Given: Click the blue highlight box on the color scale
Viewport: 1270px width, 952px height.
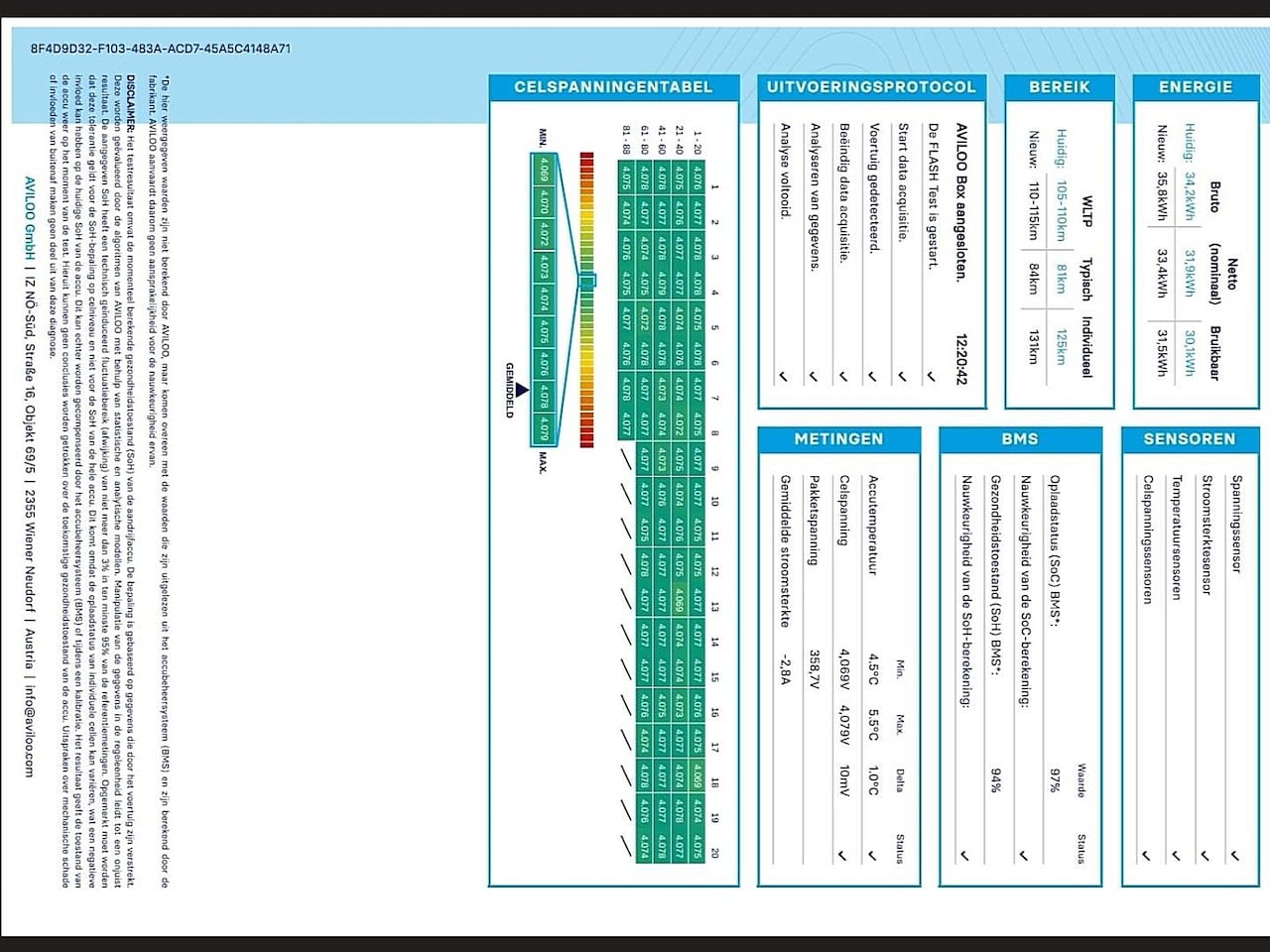Looking at the screenshot, I should click(586, 282).
